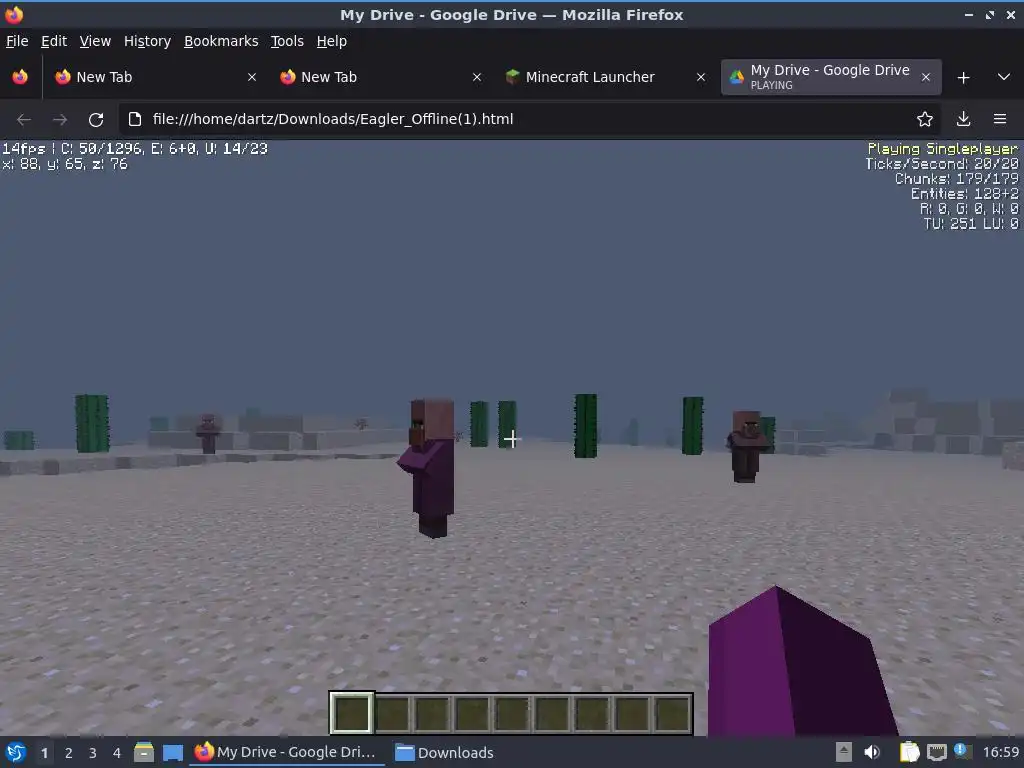
Task: Click the Firefox View pinned icon
Action: [x=20, y=77]
